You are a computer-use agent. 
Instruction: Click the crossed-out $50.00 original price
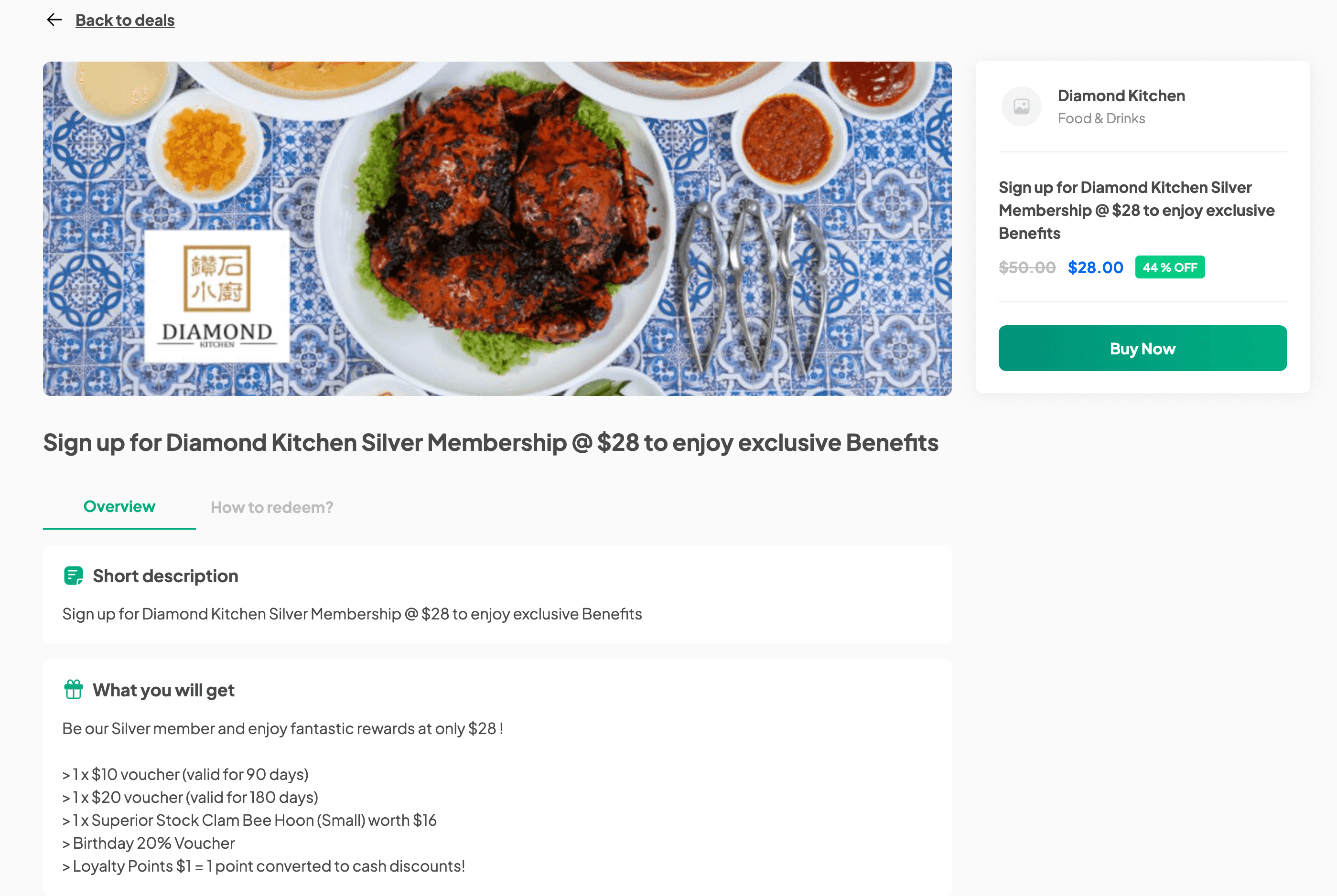pos(1026,267)
